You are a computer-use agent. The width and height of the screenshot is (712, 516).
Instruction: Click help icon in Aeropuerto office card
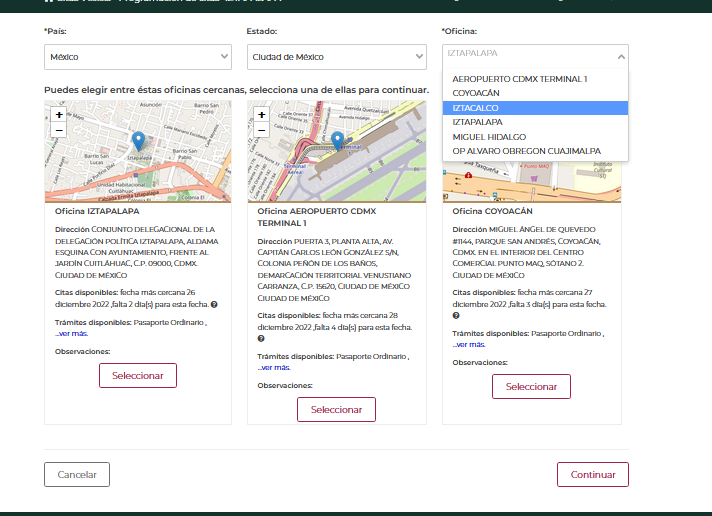click(x=261, y=339)
